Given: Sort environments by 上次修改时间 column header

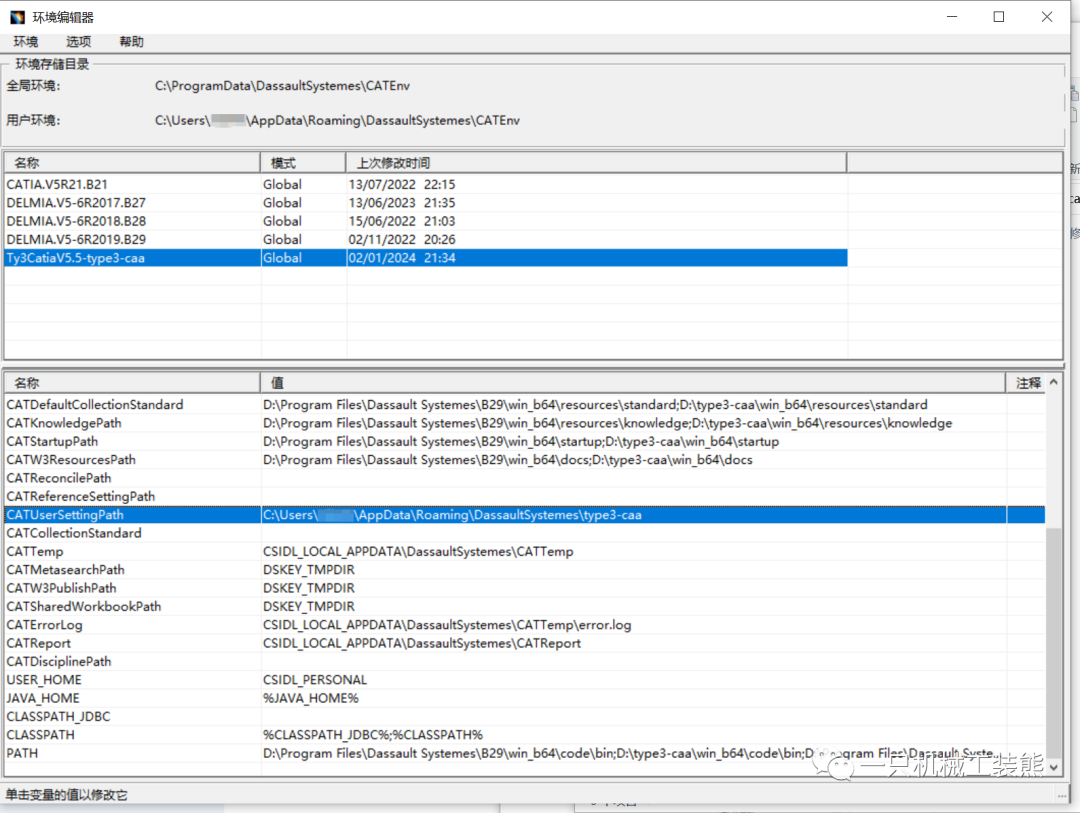Looking at the screenshot, I should tap(596, 163).
